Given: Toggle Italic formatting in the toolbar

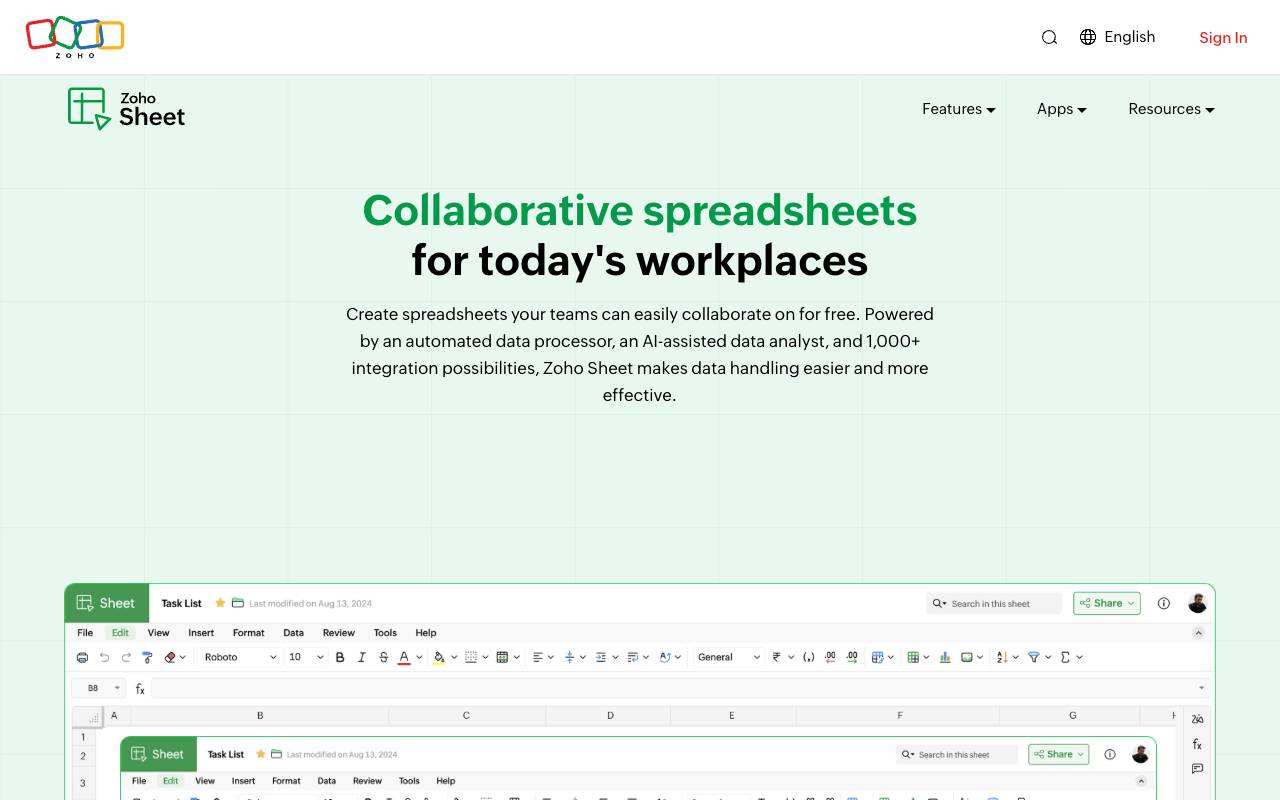Looking at the screenshot, I should (362, 657).
